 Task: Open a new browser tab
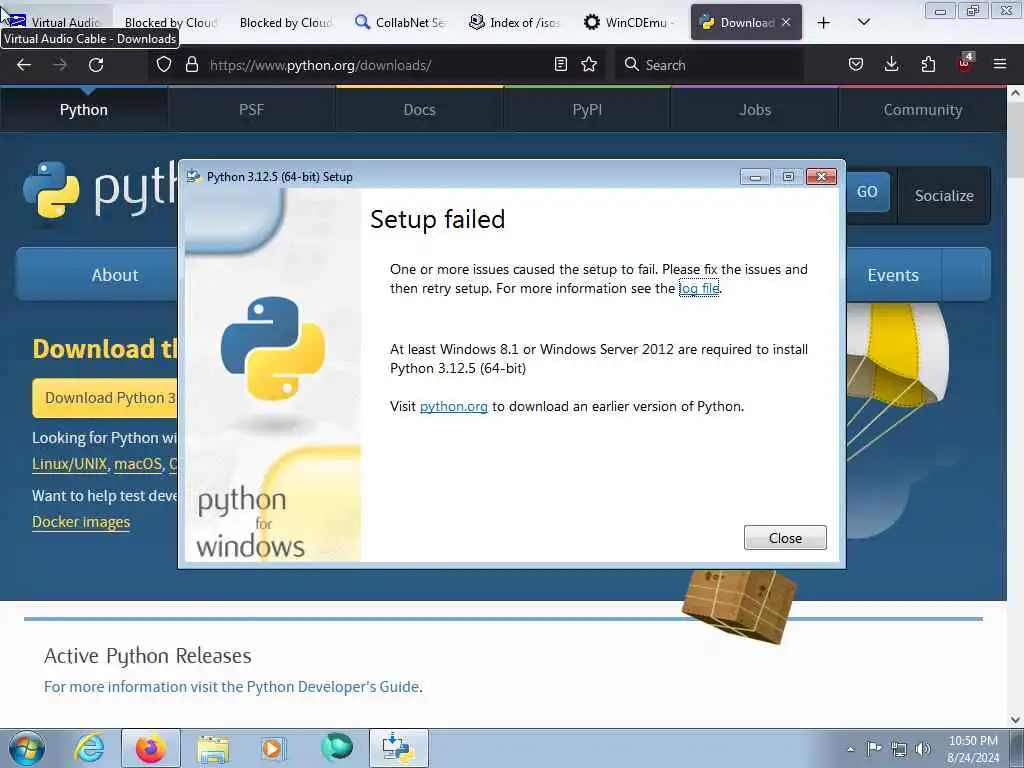(x=824, y=23)
